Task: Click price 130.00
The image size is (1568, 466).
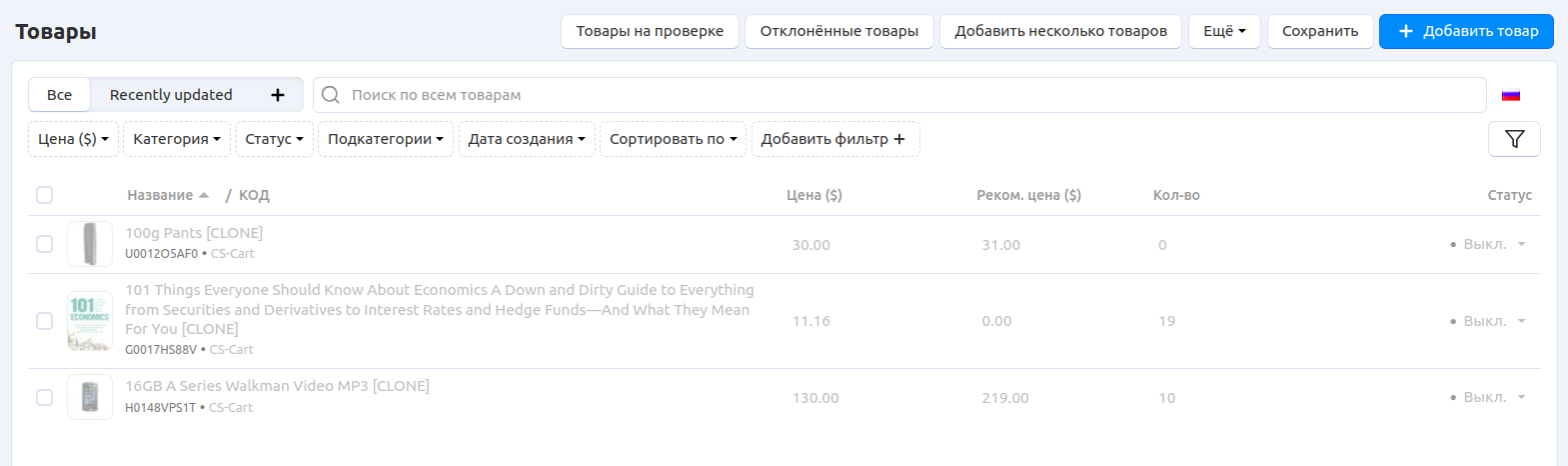Action: pos(815,398)
